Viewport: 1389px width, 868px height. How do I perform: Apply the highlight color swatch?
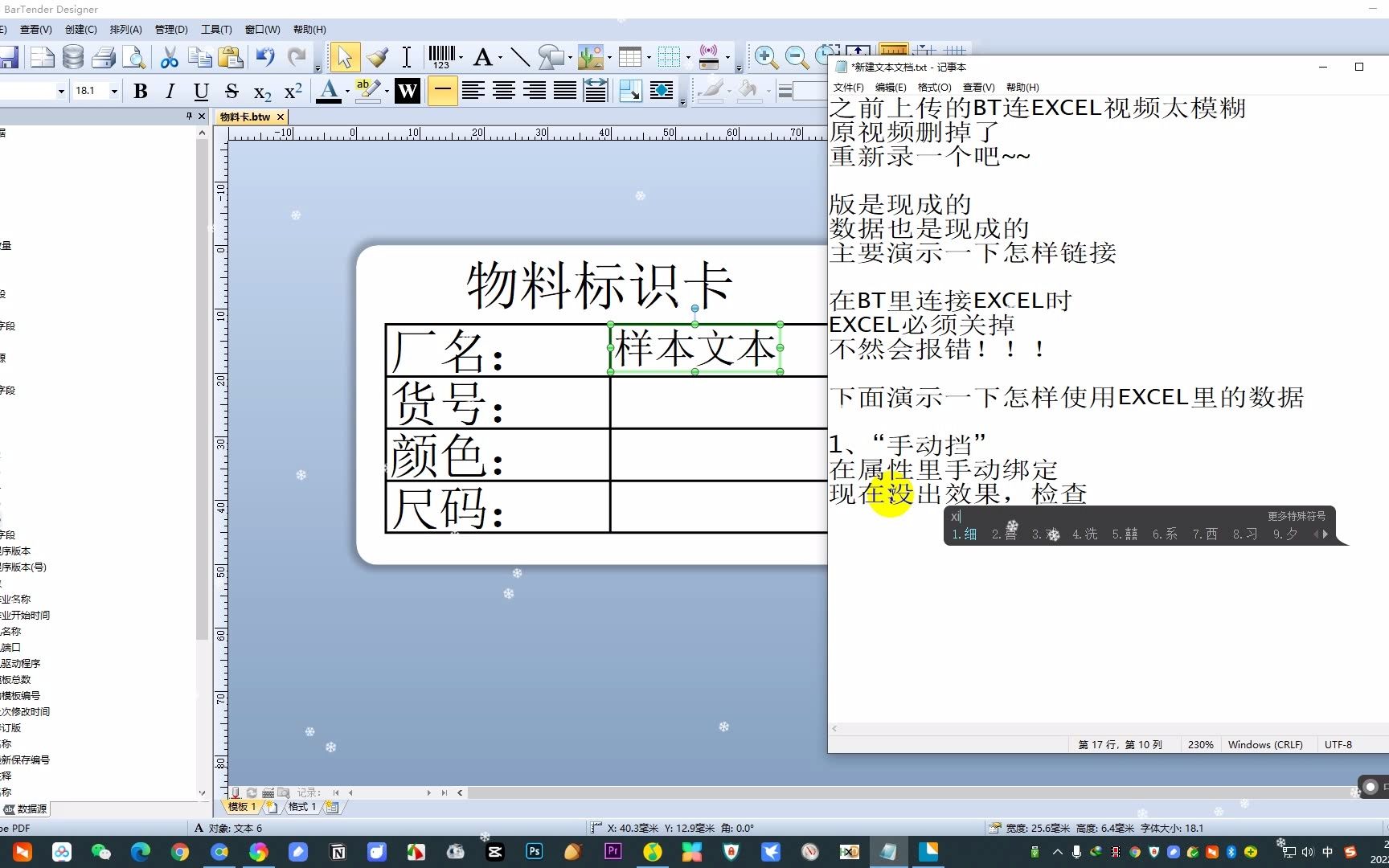click(367, 91)
